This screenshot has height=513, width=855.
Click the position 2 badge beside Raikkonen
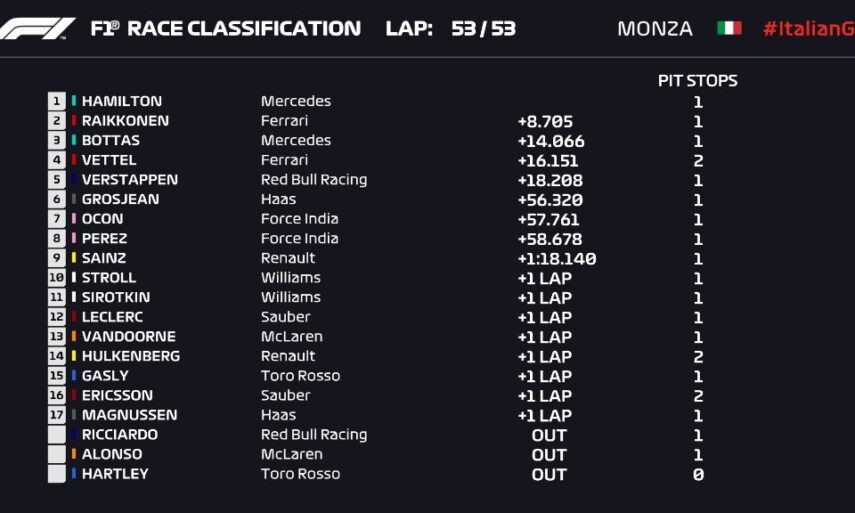(57, 121)
